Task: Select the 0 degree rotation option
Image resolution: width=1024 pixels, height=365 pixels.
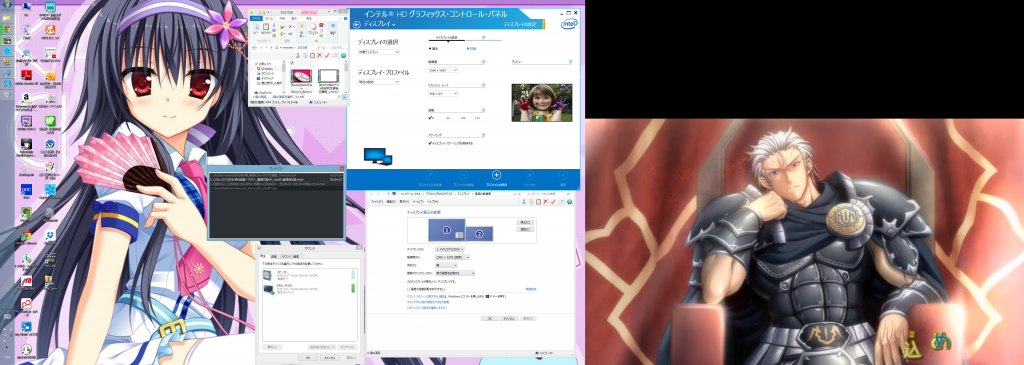Action: (430, 118)
